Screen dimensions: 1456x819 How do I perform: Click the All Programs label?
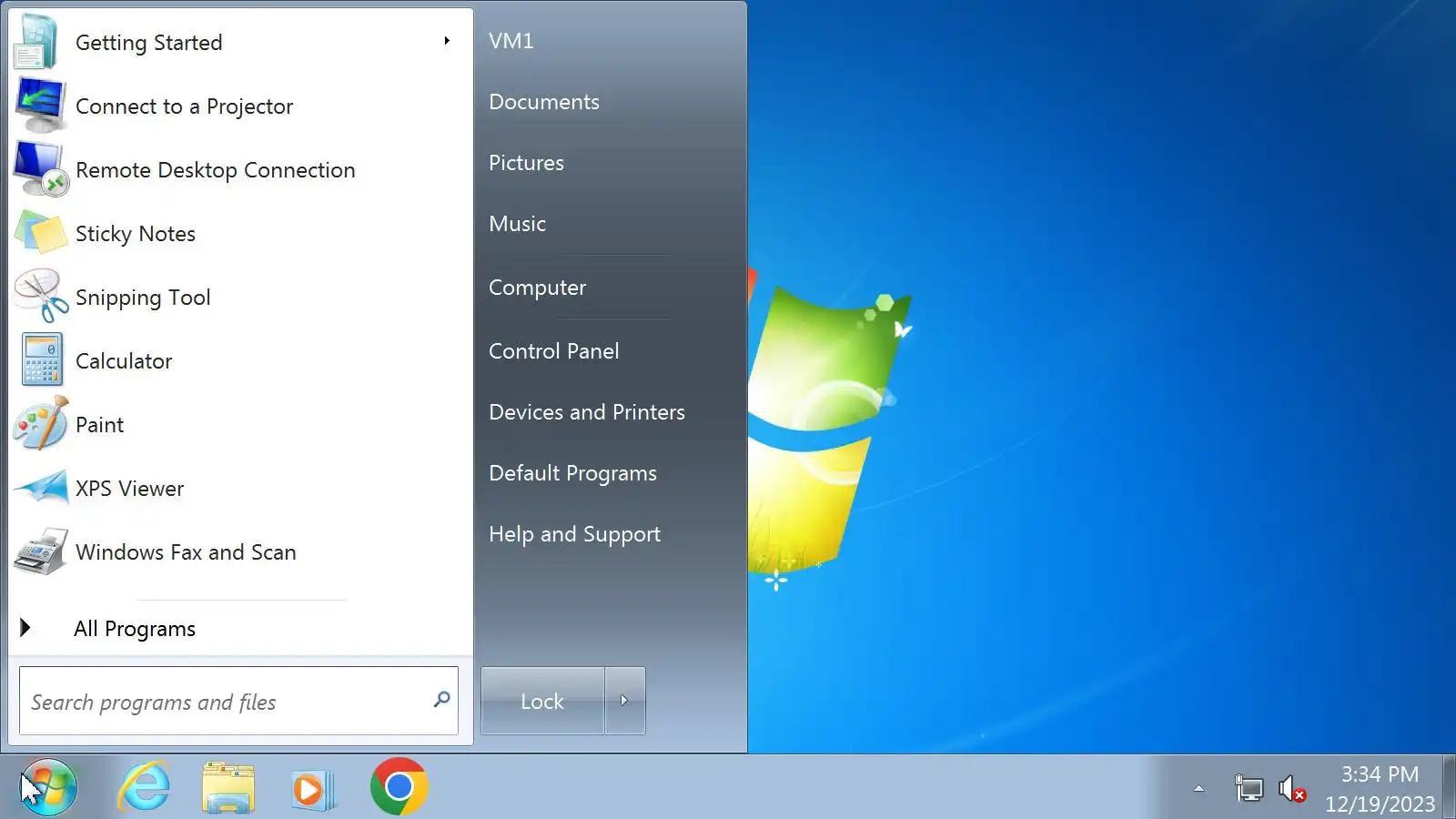coord(135,629)
